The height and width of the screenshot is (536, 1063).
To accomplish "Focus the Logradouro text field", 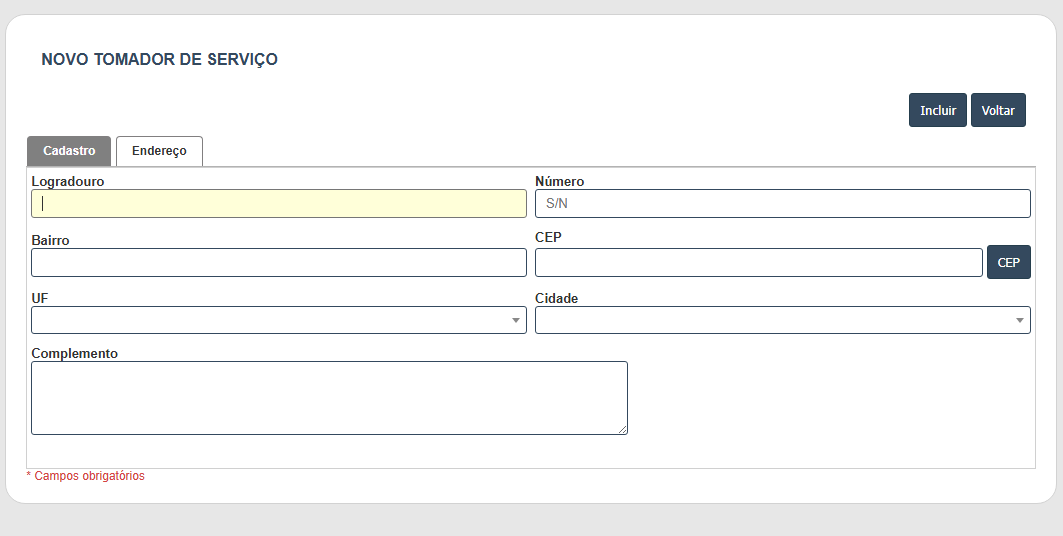I will coord(279,203).
